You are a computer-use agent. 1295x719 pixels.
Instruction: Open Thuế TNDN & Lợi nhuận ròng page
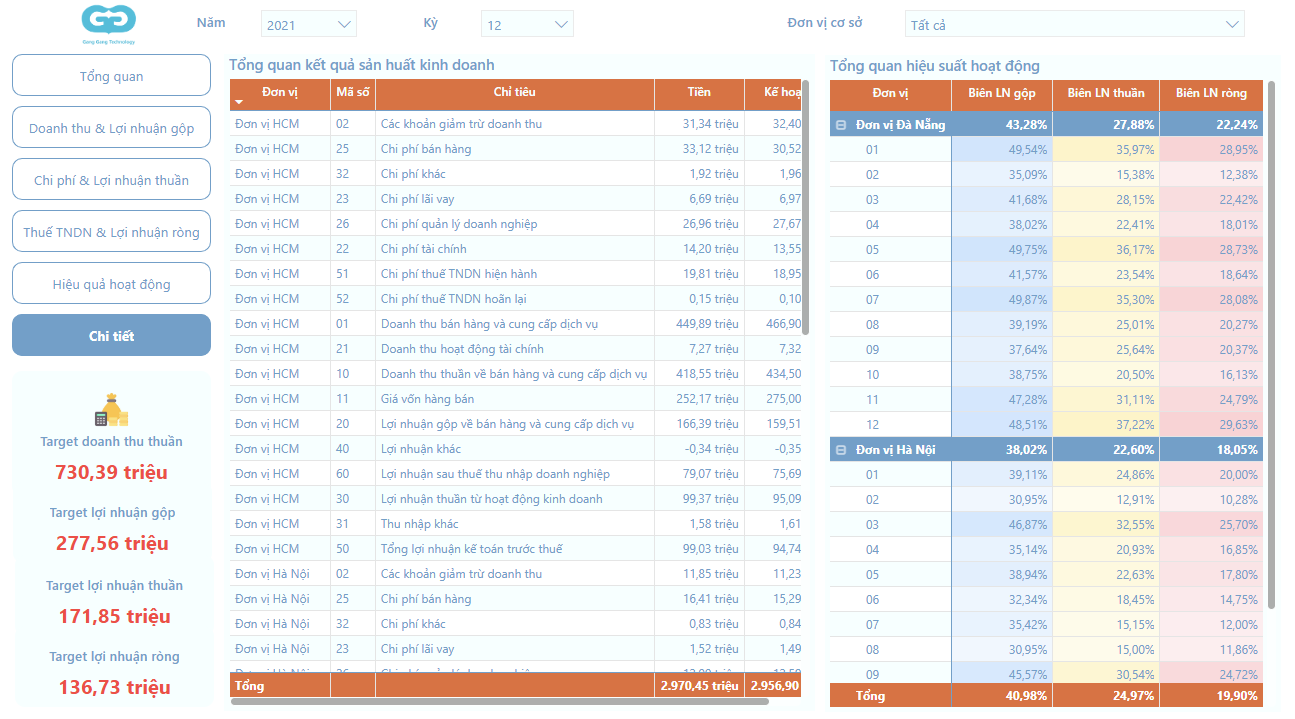tap(111, 232)
